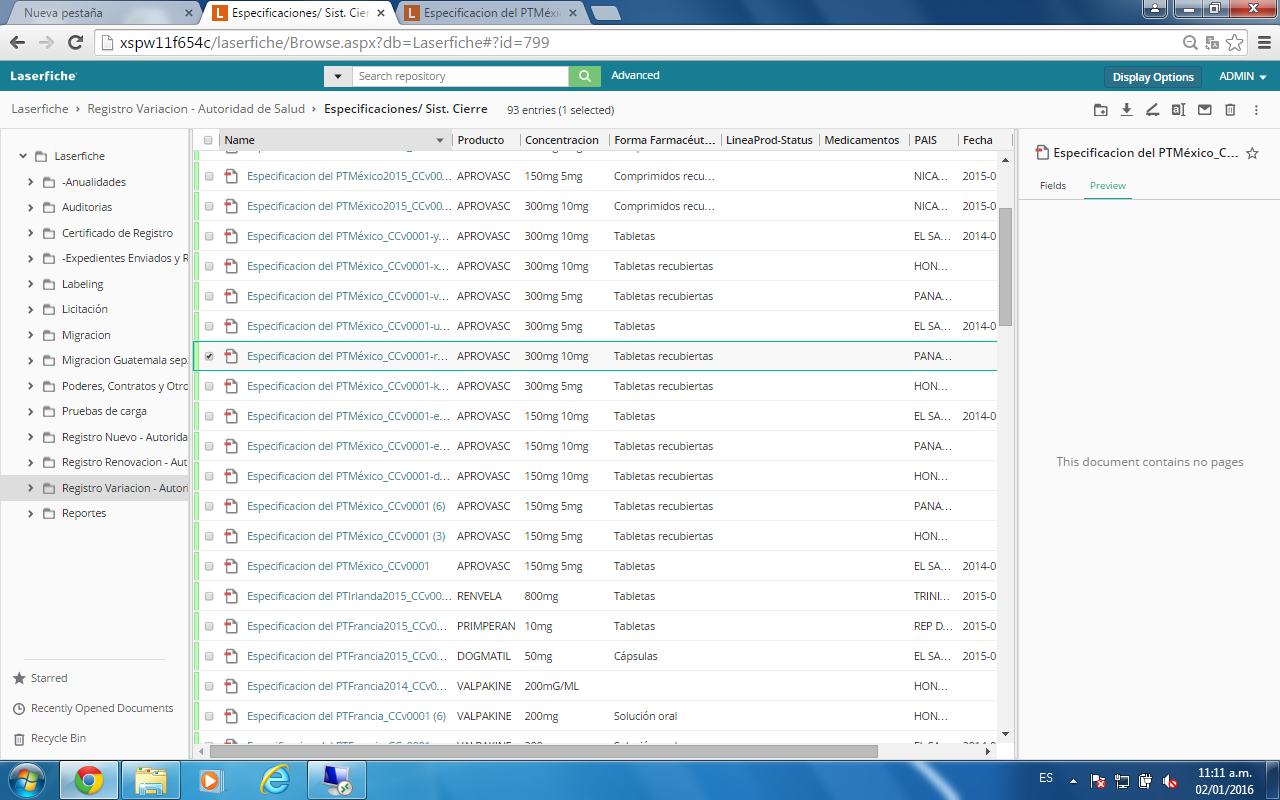
Task: Open Remote Desktop Connection in taskbar
Action: (337, 780)
